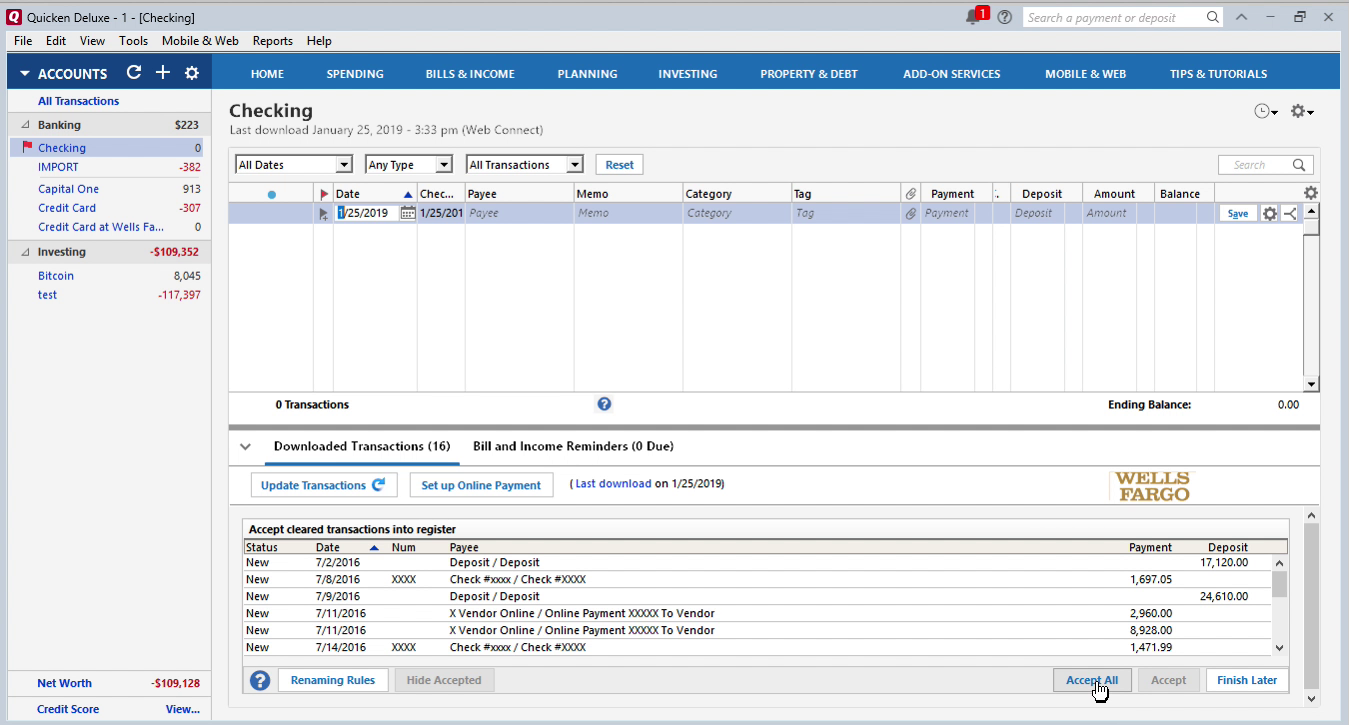Open the Net Worth link
Screen dimensions: 1349x725
[x=64, y=683]
